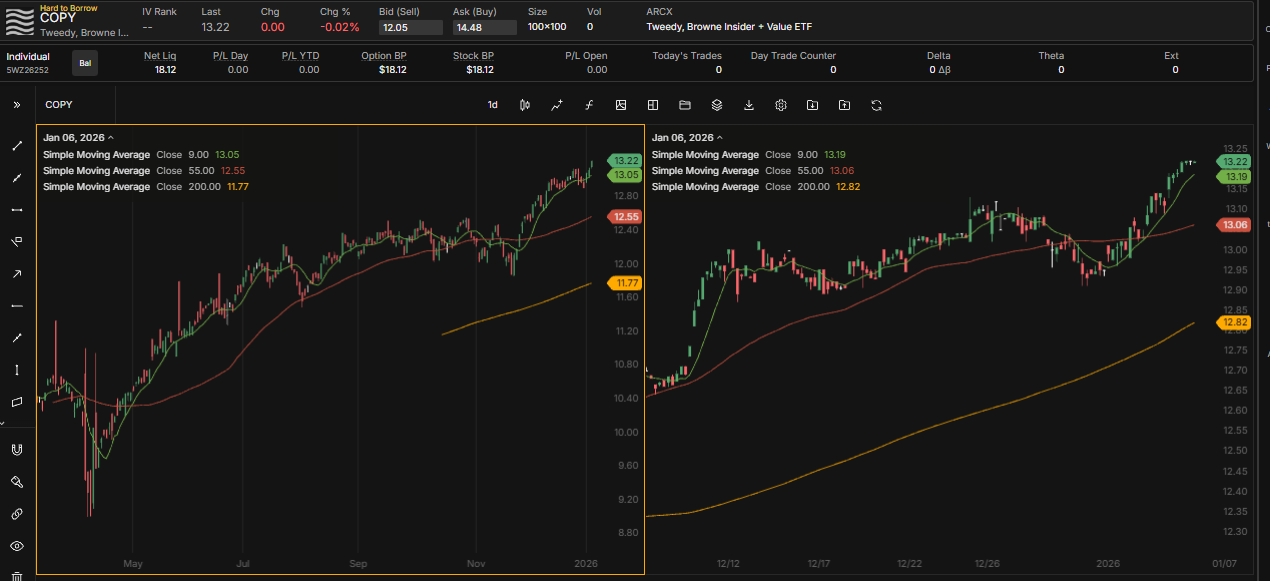This screenshot has width=1270, height=581.
Task: Toggle the magnet snap mode
Action: 17,450
